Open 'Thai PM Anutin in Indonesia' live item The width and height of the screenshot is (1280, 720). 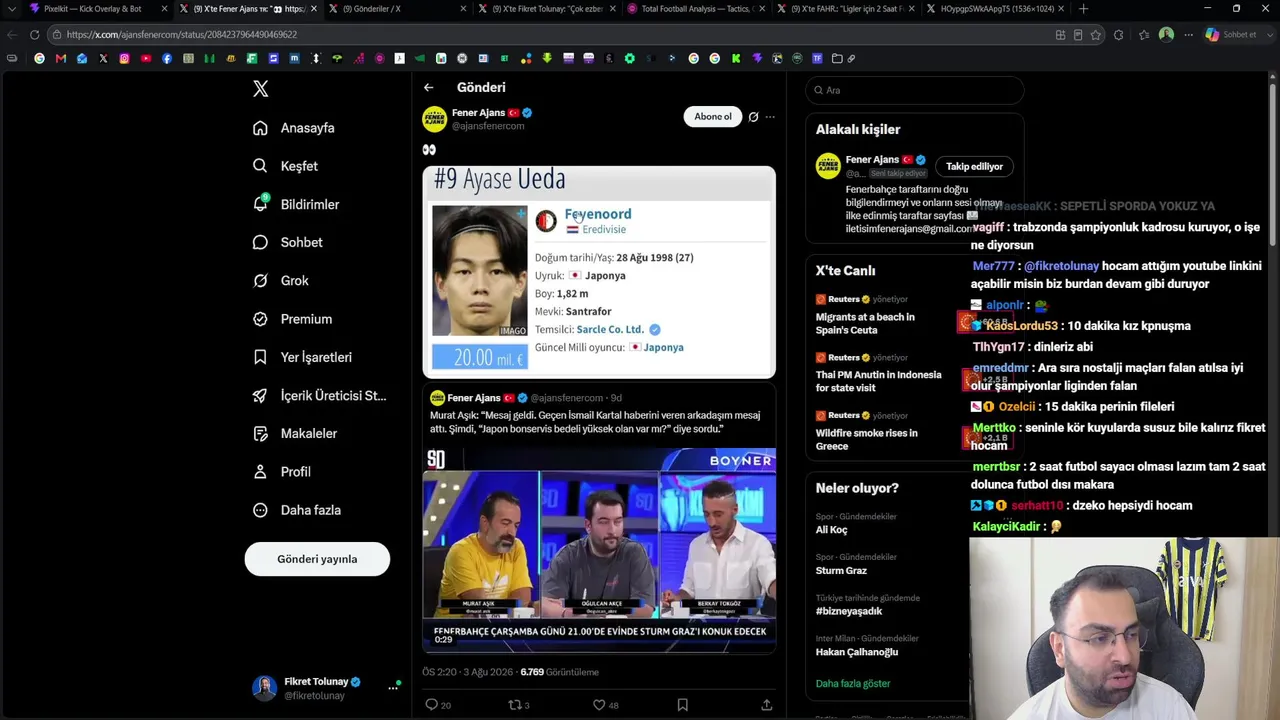coord(878,381)
